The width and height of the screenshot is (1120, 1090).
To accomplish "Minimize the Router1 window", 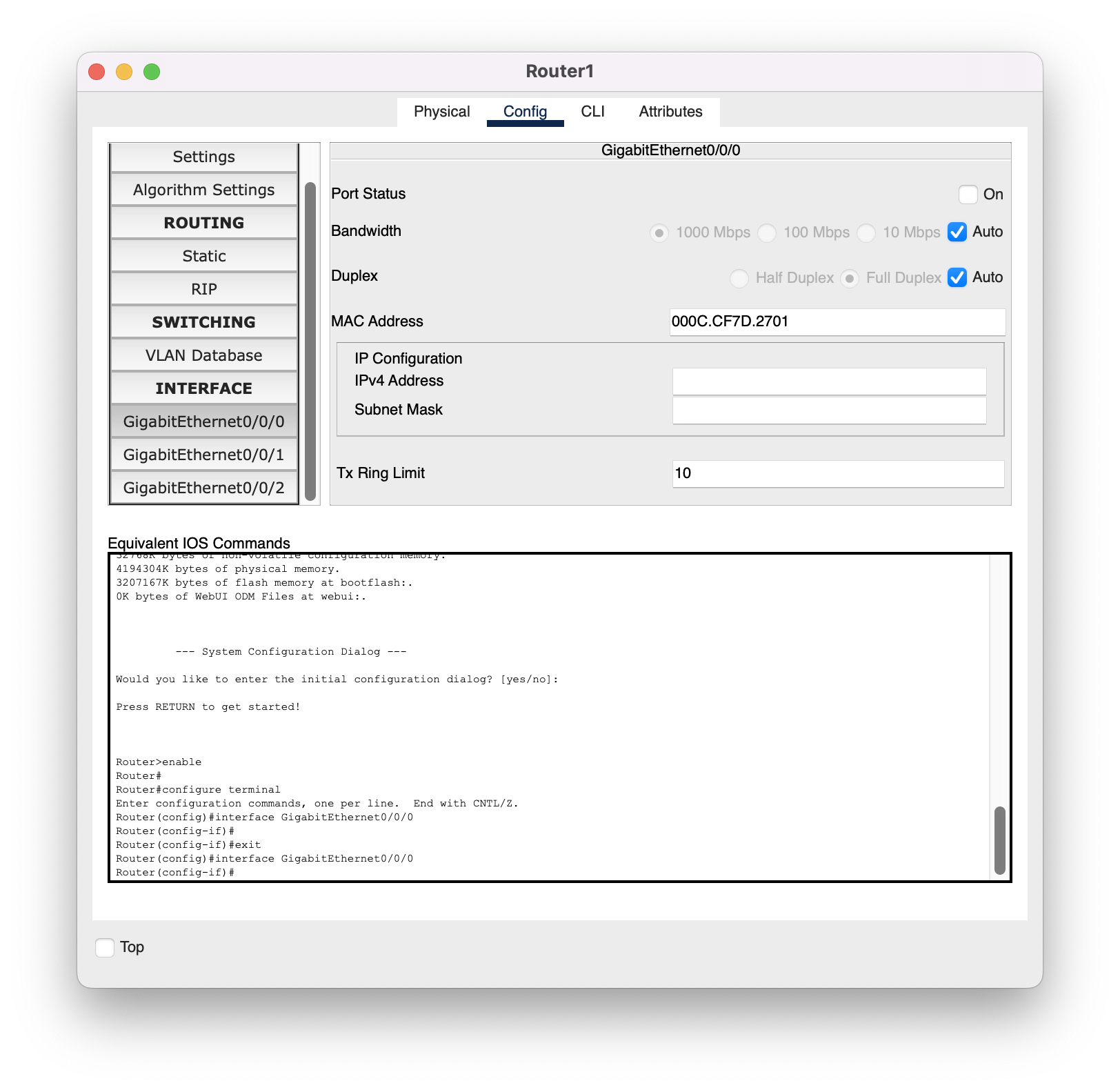I will 124,72.
